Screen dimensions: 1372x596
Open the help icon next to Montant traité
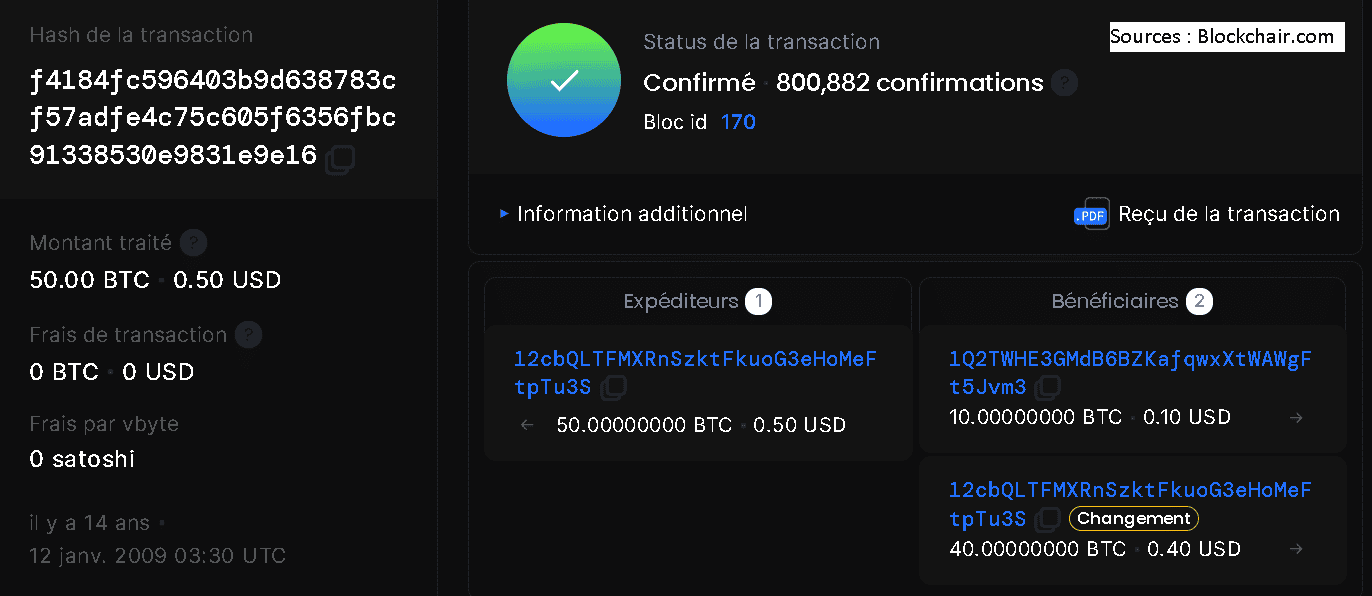tap(194, 242)
